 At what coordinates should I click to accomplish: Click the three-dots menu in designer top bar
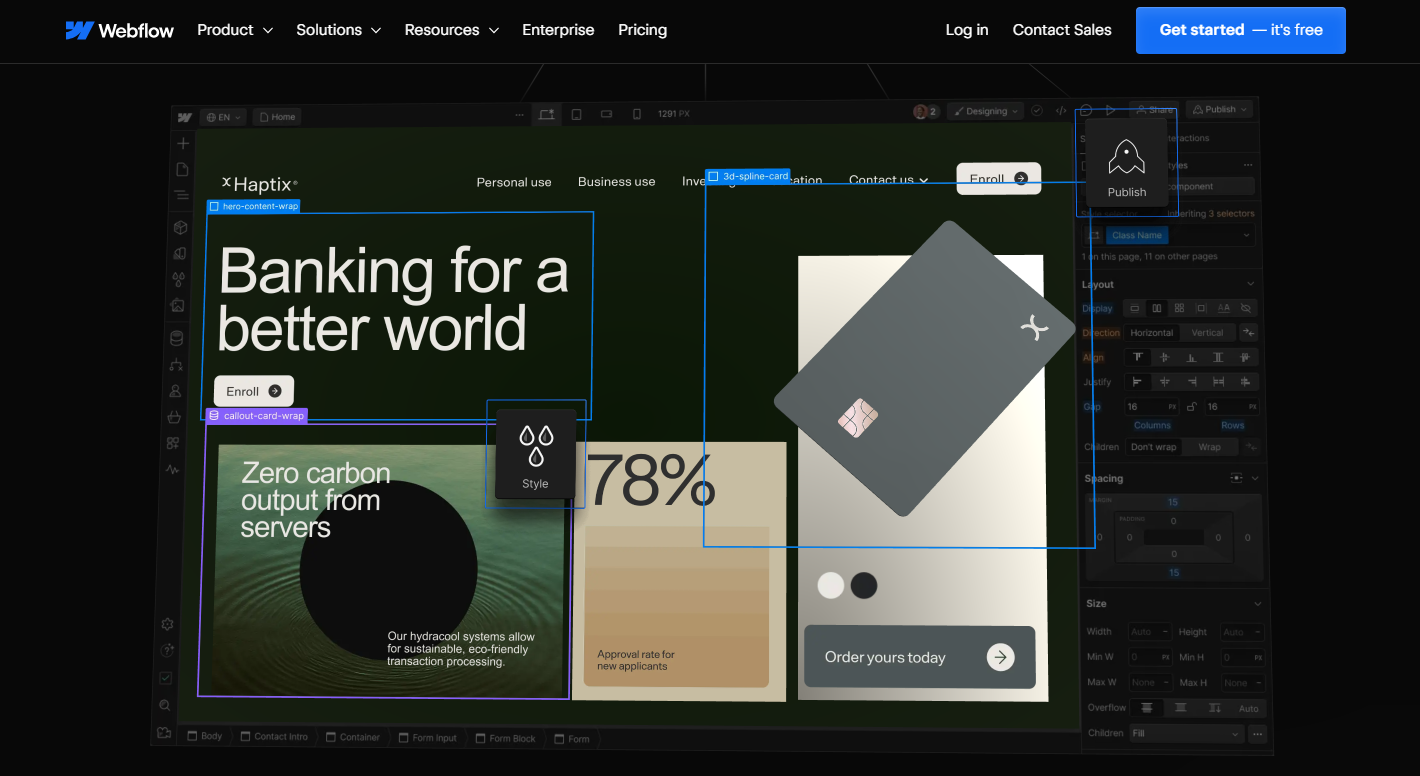click(519, 115)
